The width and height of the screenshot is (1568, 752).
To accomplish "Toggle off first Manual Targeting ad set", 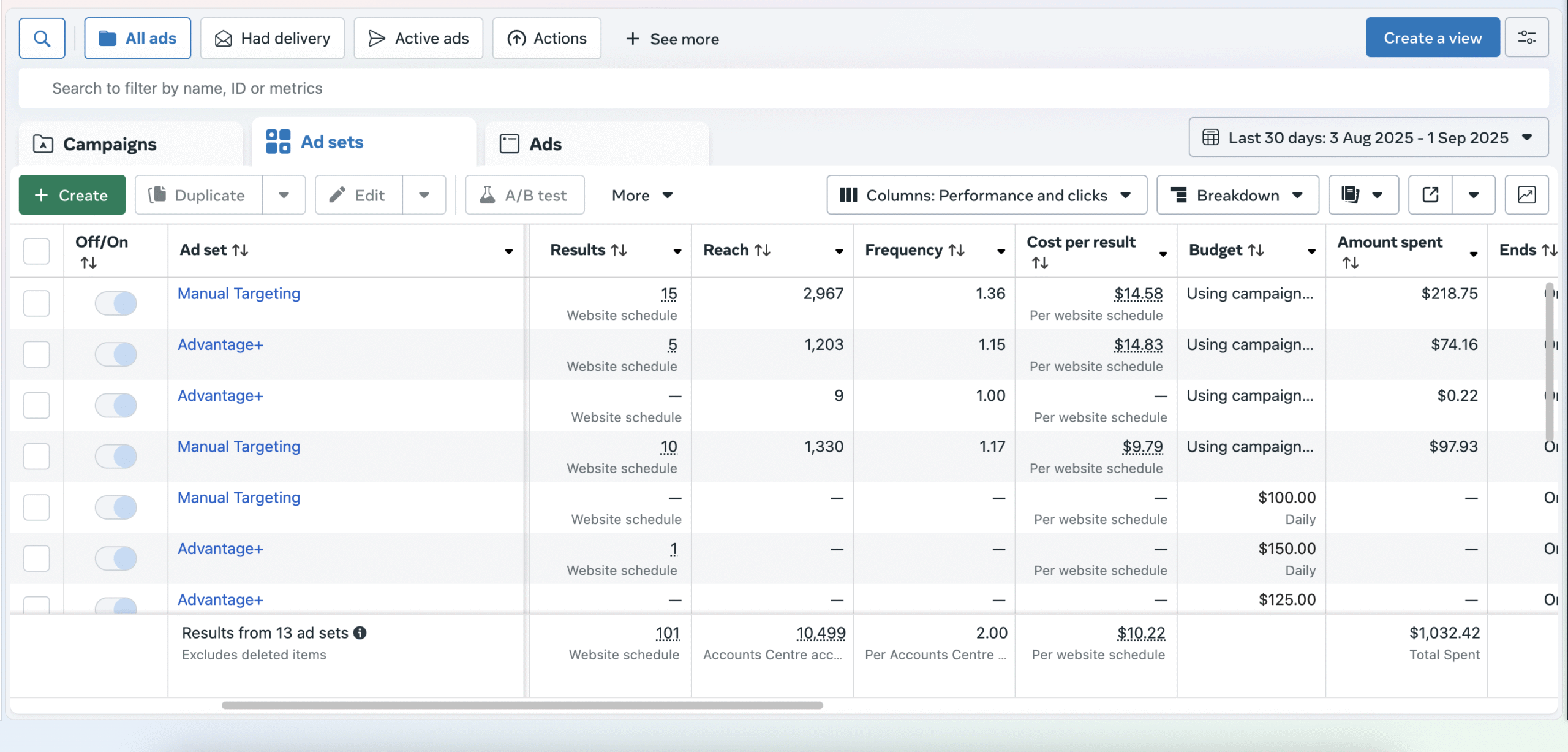I will click(116, 303).
